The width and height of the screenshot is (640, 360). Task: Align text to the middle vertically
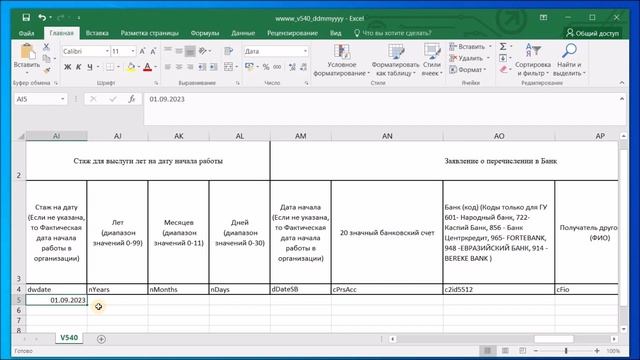179,51
